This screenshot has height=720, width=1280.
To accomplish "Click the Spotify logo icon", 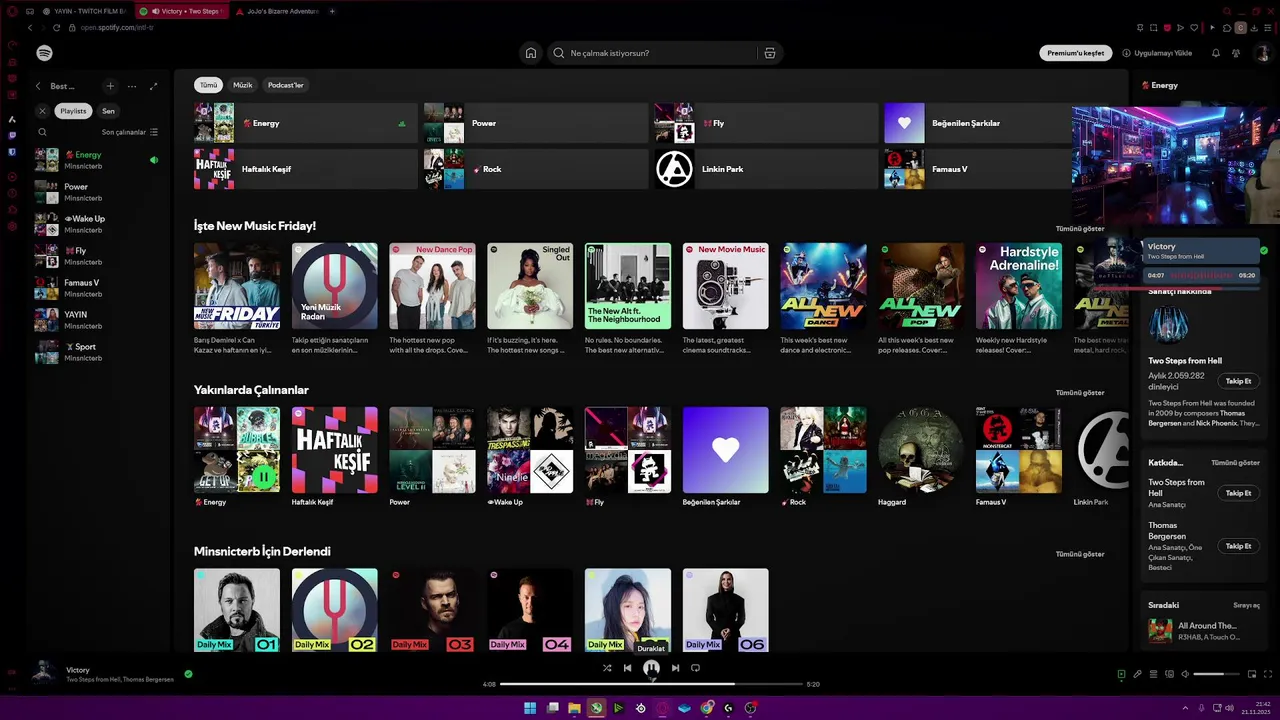I will pyautogui.click(x=44, y=53).
